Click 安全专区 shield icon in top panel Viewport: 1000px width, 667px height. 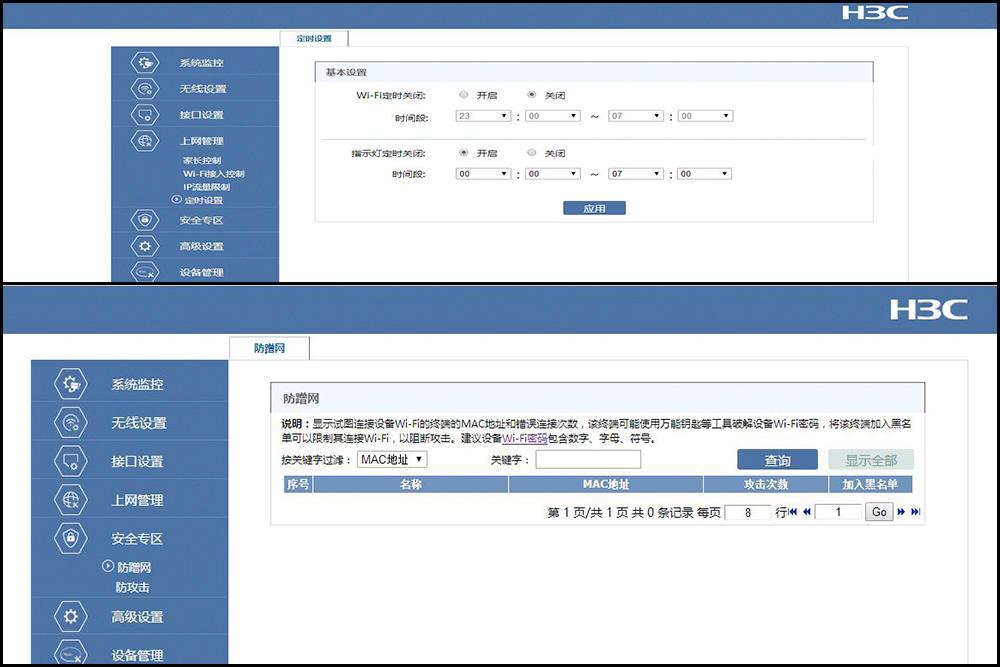click(x=145, y=220)
